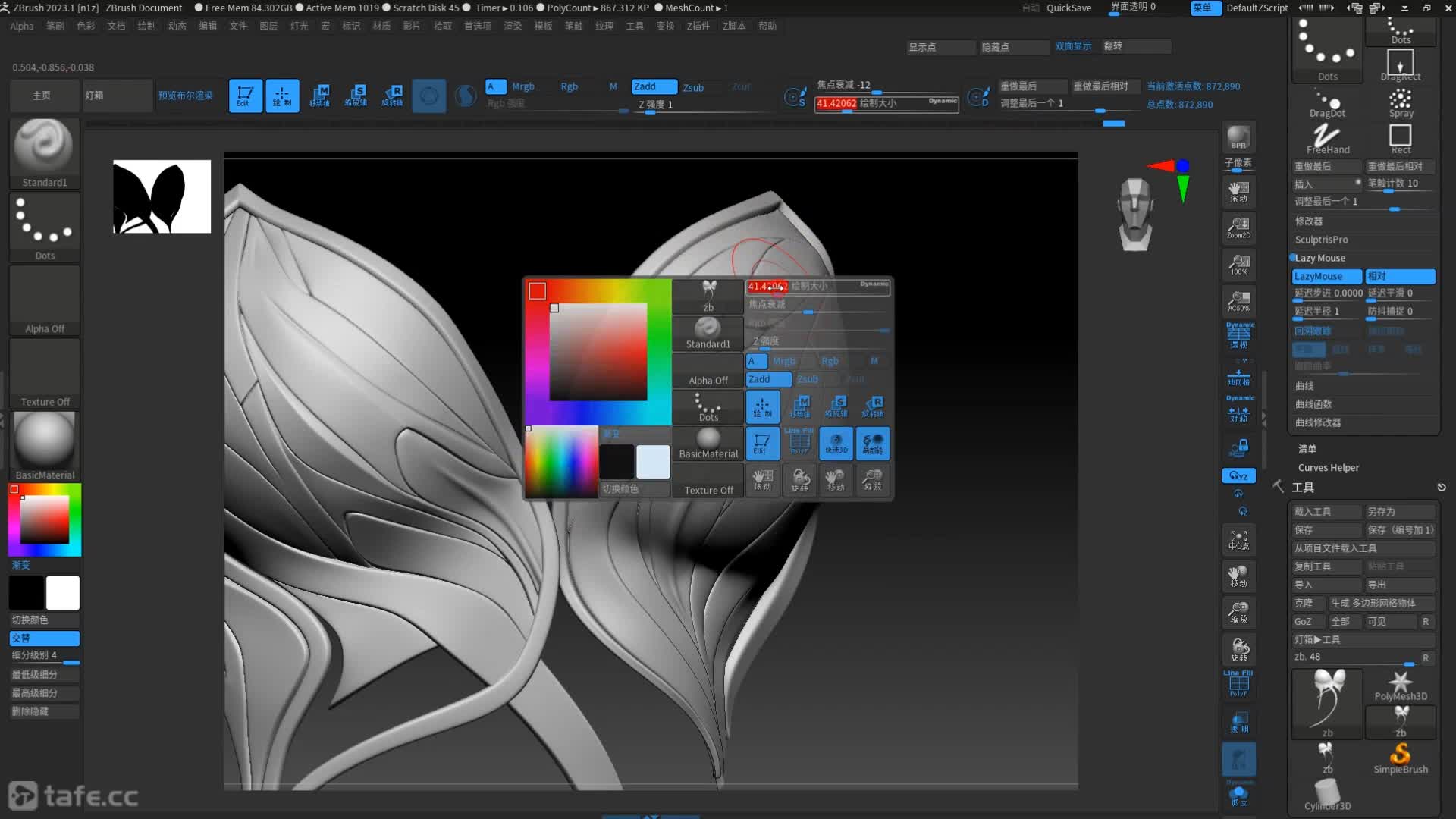The height and width of the screenshot is (819, 1456).
Task: Expand the Curves Helper section
Action: click(1329, 468)
